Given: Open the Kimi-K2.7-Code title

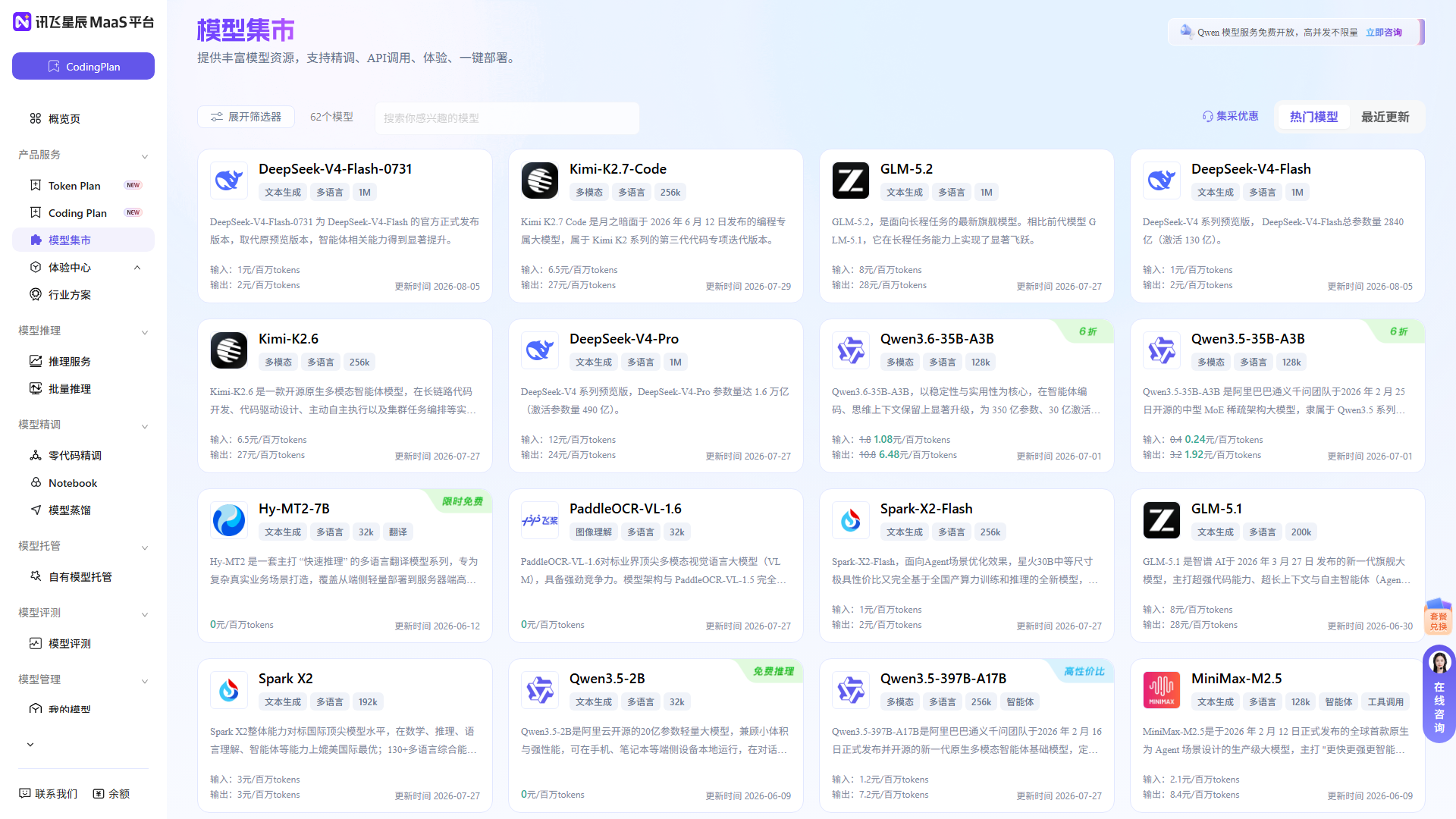Looking at the screenshot, I should click(618, 169).
